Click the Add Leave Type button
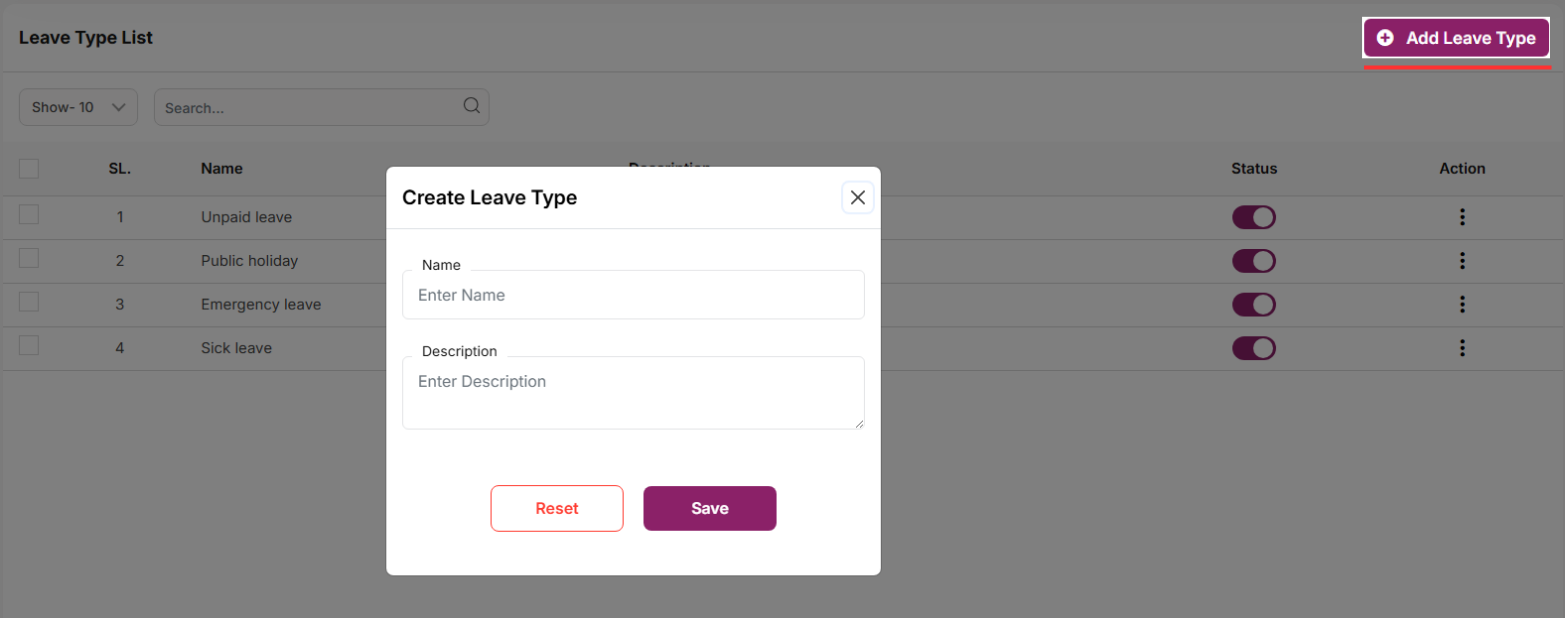The width and height of the screenshot is (1565, 619). pyautogui.click(x=1456, y=38)
